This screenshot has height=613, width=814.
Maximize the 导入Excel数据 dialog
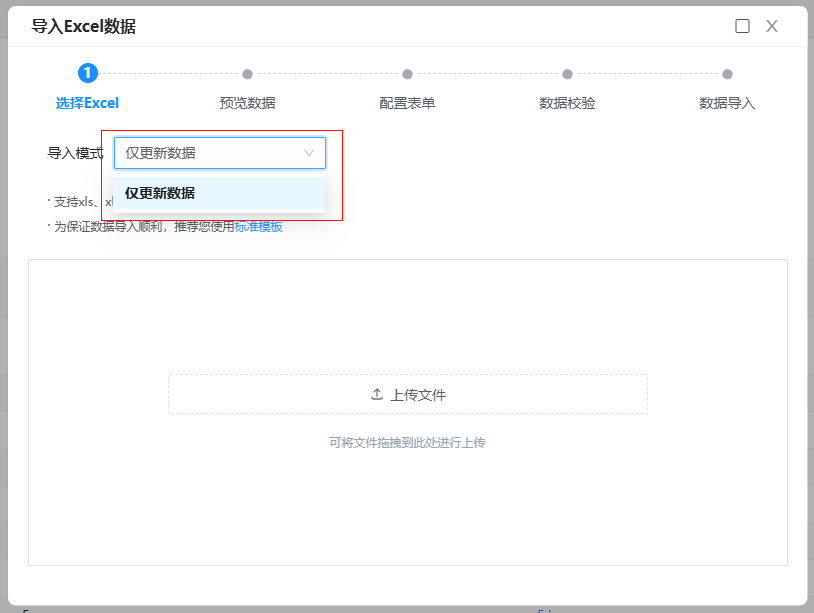tap(742, 26)
